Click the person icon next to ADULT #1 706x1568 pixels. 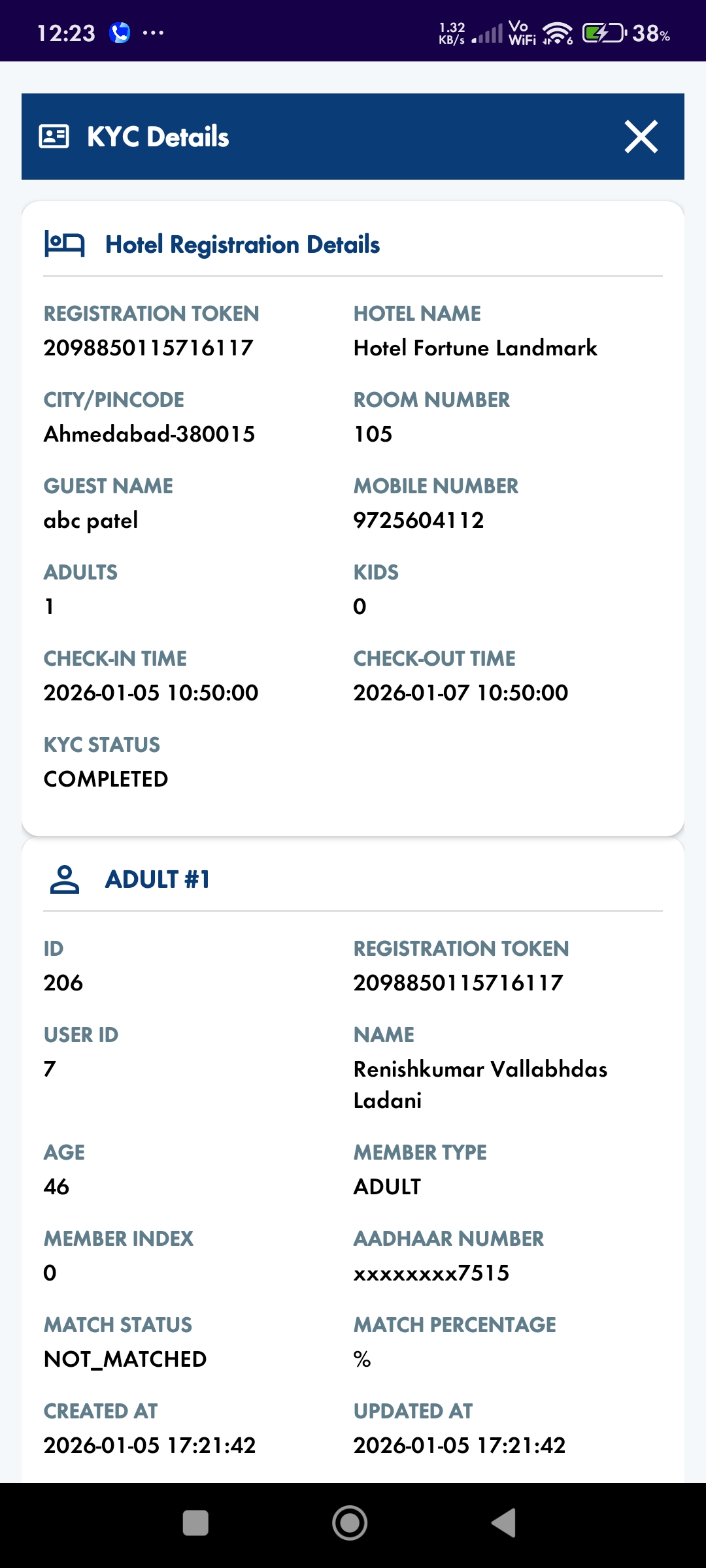tap(65, 879)
